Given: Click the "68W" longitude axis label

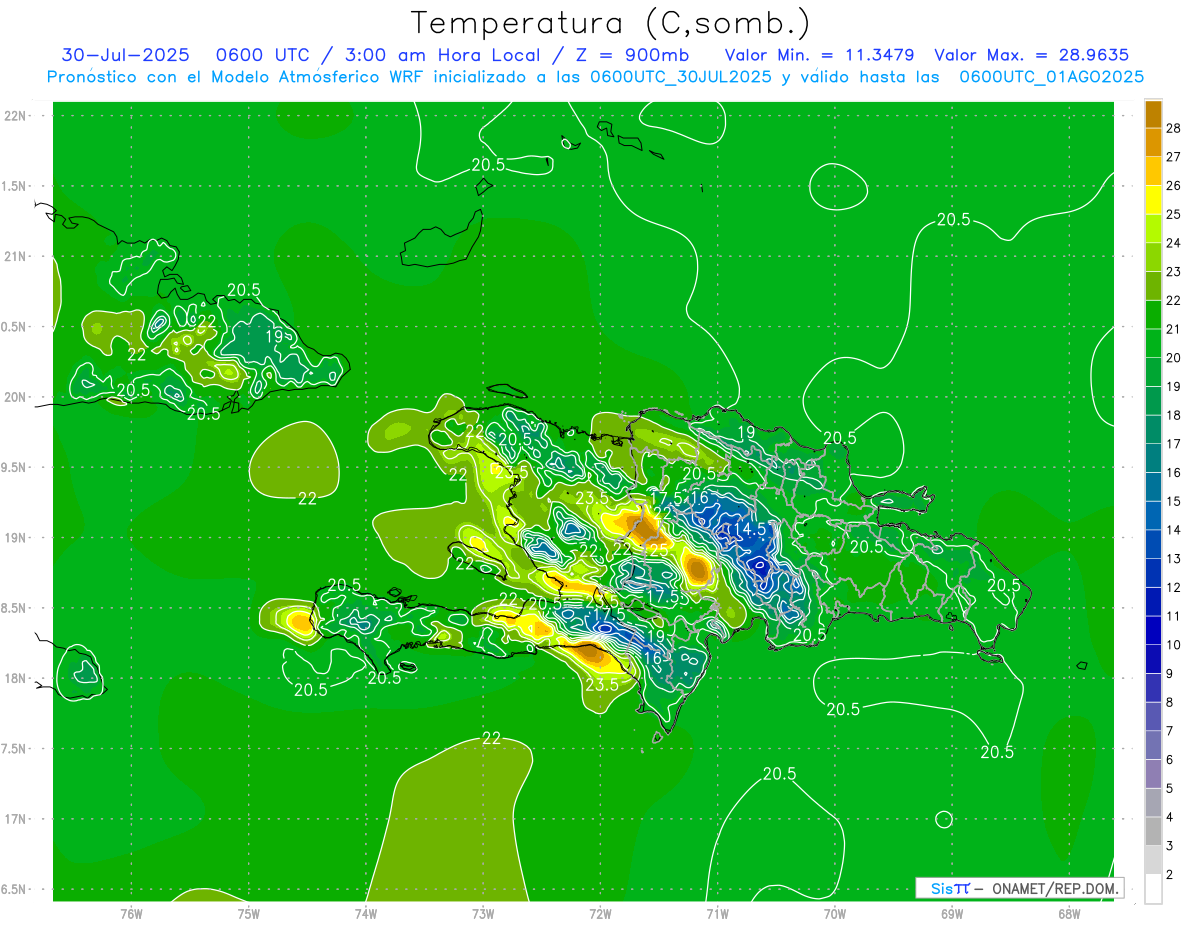Looking at the screenshot, I should (1068, 913).
